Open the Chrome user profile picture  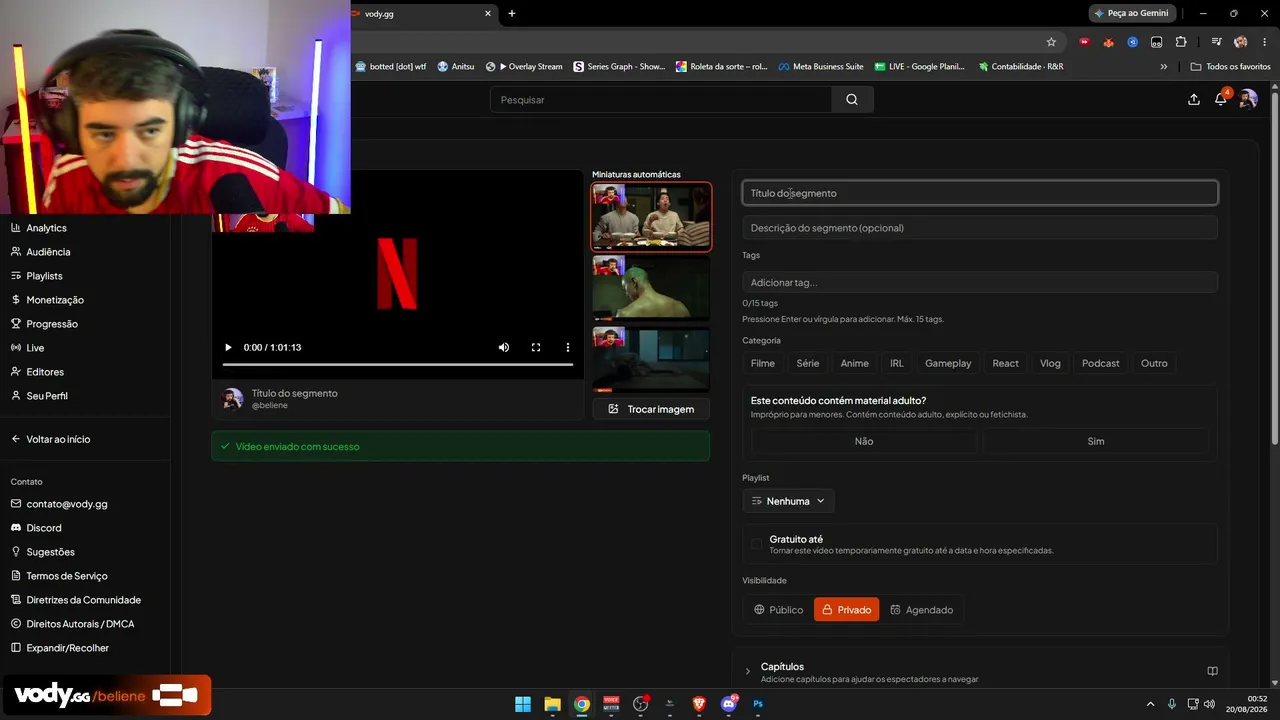(x=1241, y=42)
